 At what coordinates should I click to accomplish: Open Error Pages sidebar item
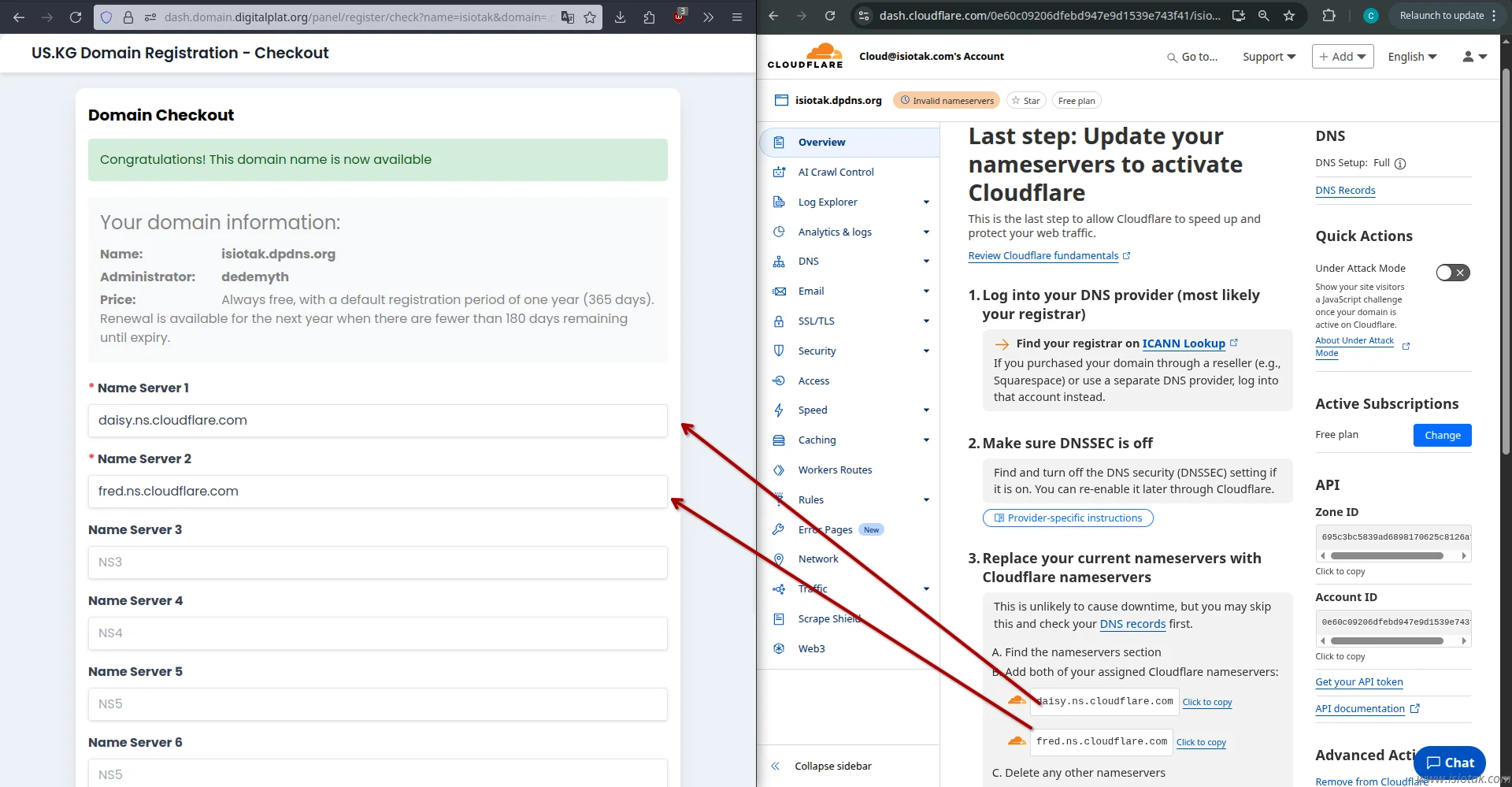825,530
